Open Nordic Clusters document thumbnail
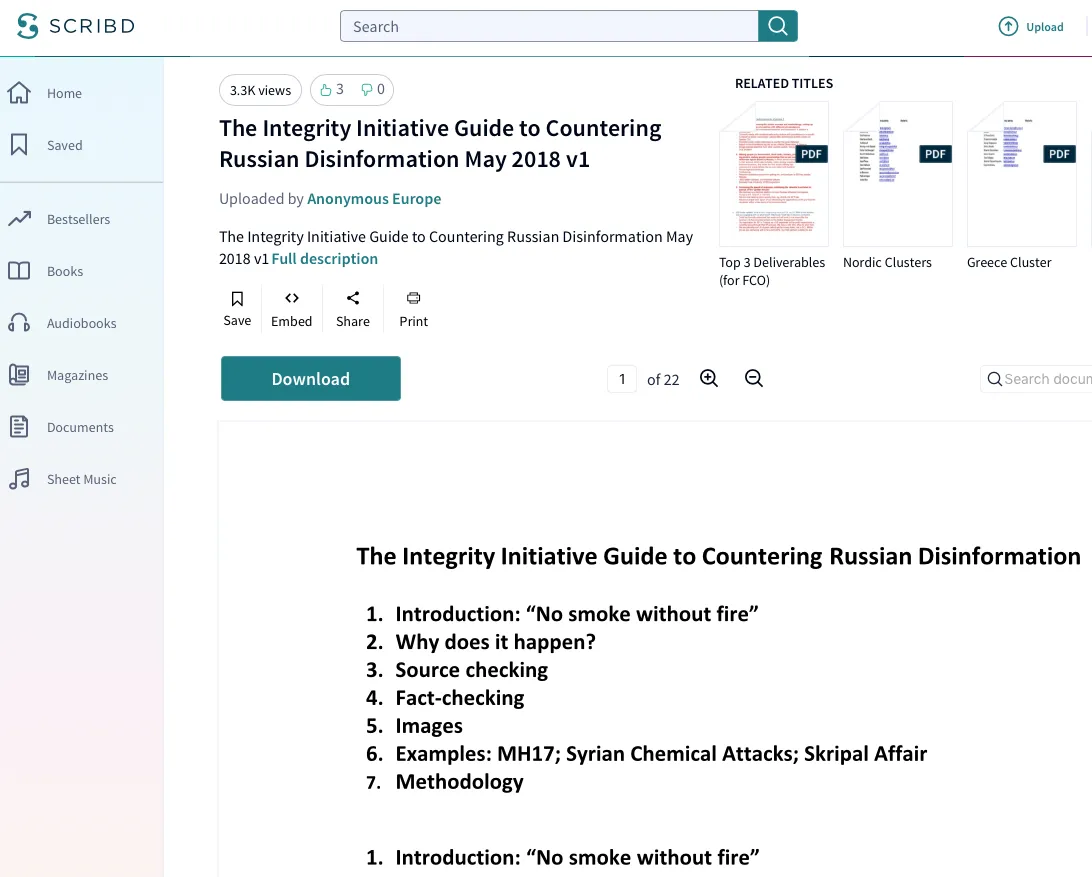 [x=898, y=174]
